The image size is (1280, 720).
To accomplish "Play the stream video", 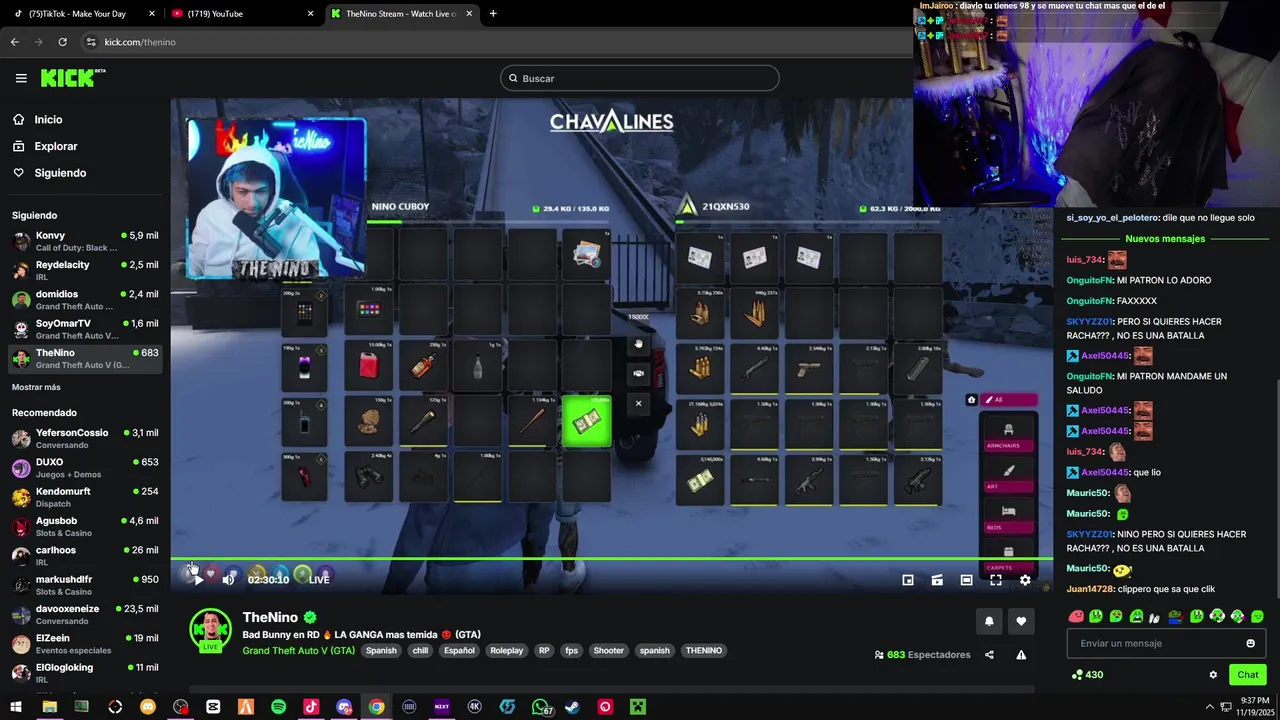I will pos(198,579).
